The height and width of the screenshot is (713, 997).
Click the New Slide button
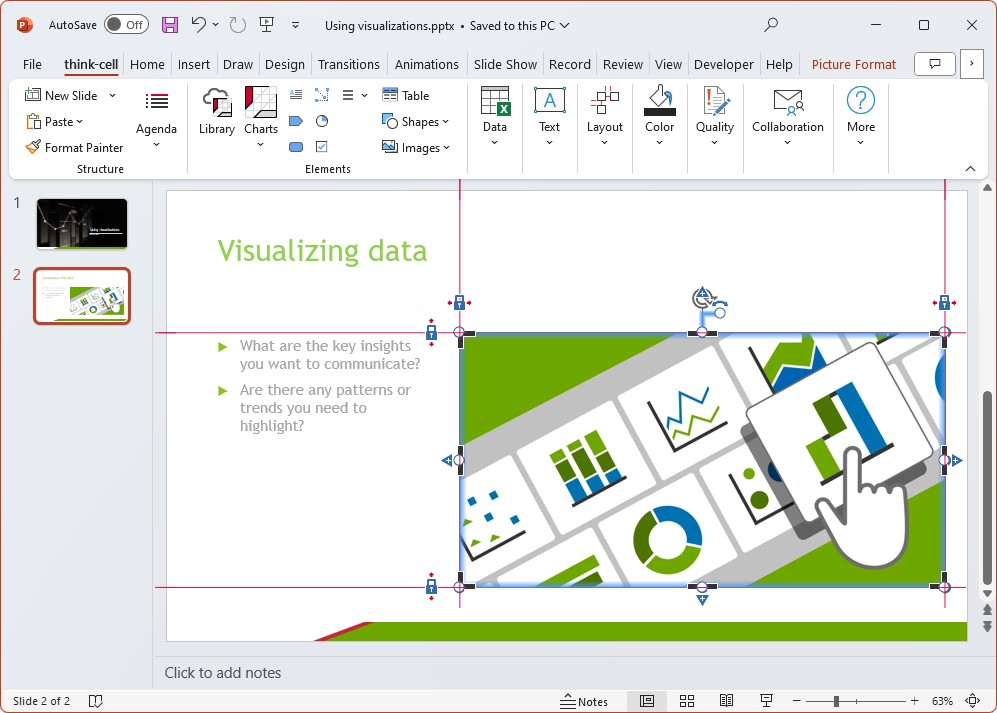[60, 95]
